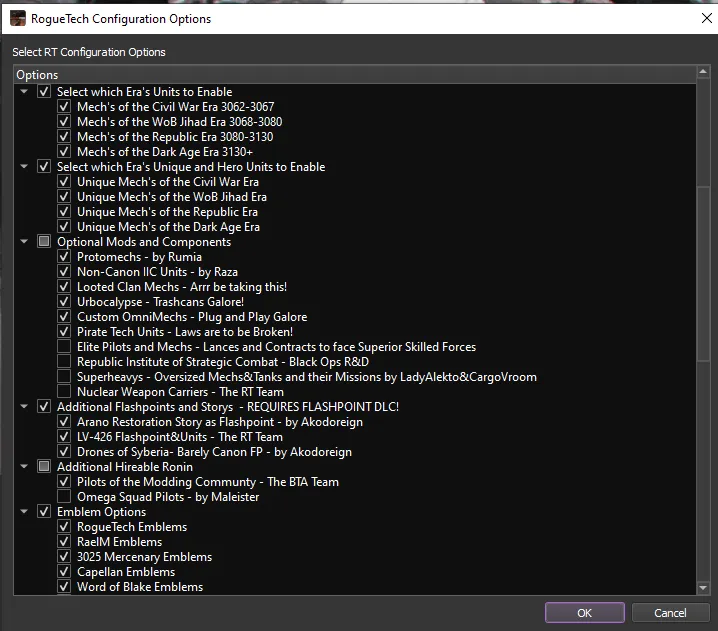718x631 pixels.
Task: Select the 'Nuclear Weapon Carriers - The RT Team' text
Action: coord(180,392)
